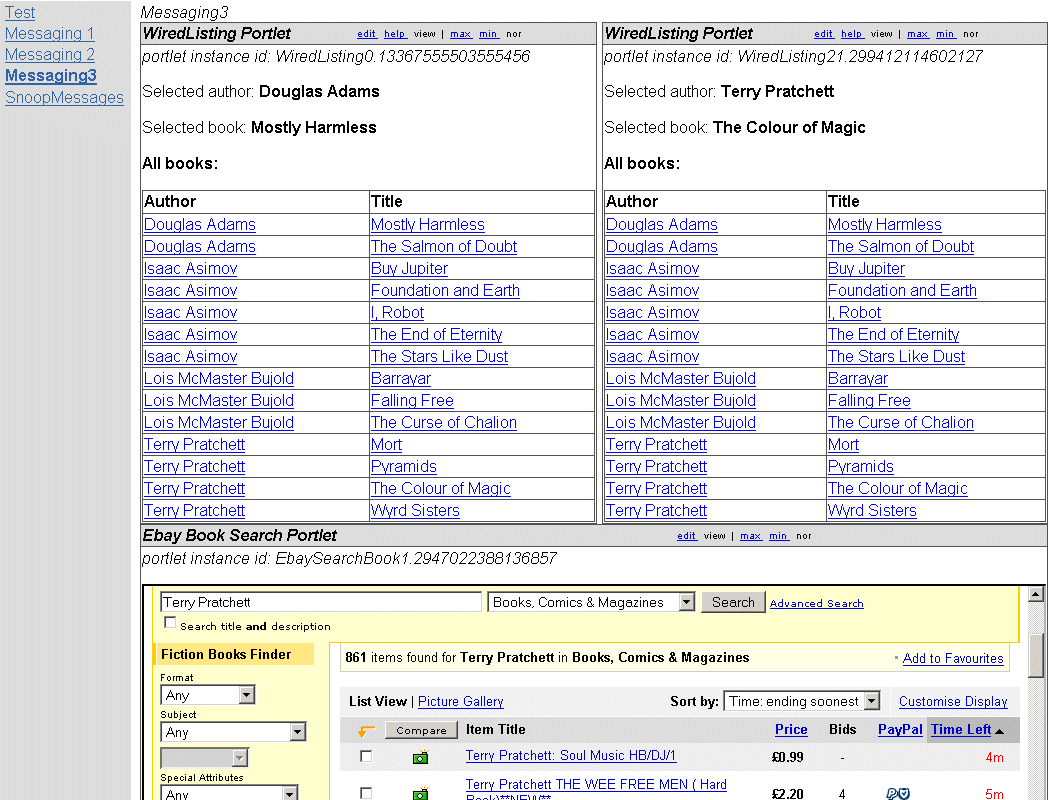Image resolution: width=1054 pixels, height=800 pixels.
Task: Click the Time Left column header
Action: 961,729
